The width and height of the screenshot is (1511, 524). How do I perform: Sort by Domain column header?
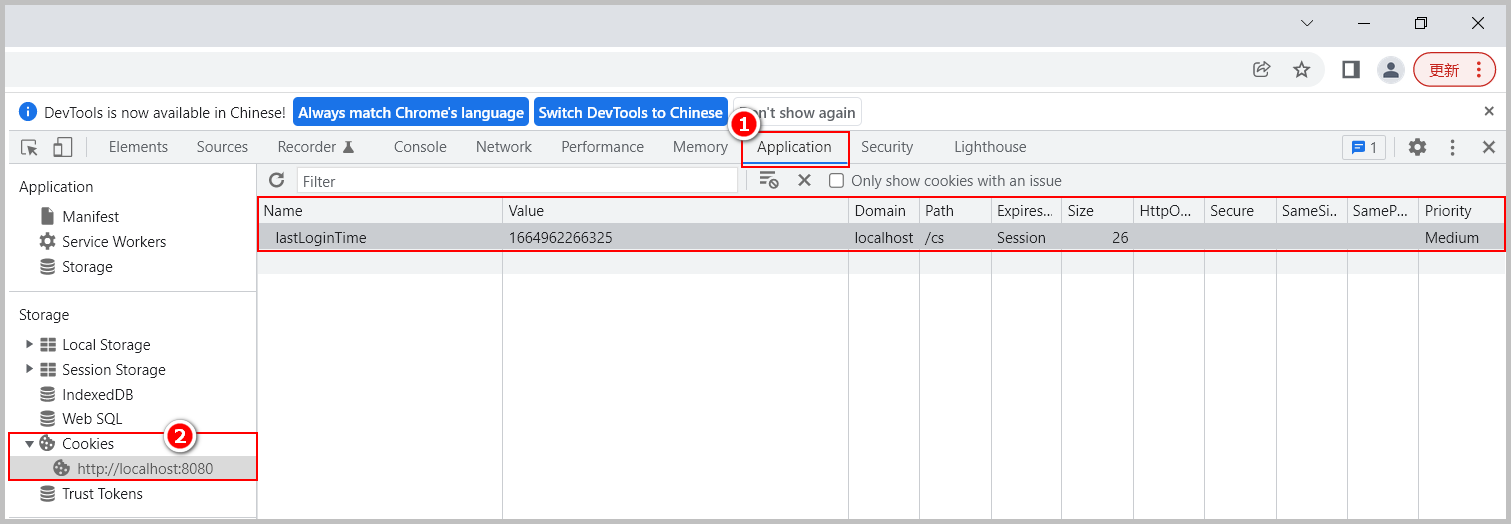pos(884,211)
